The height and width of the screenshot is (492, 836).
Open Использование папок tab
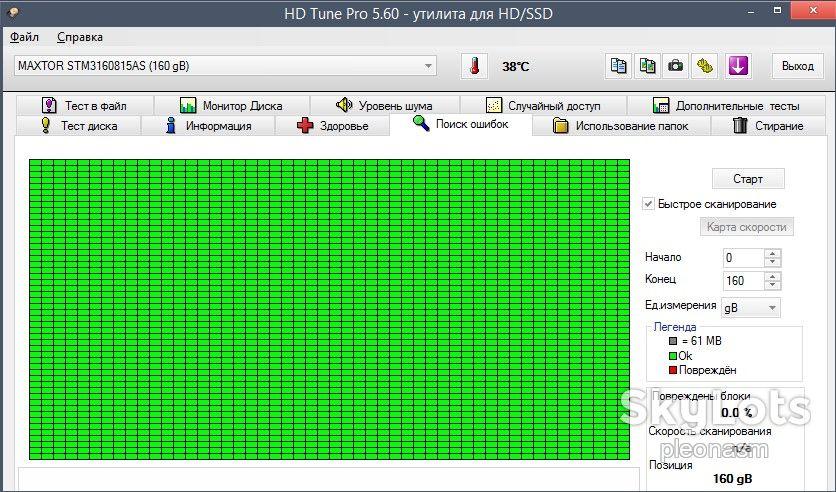point(621,126)
